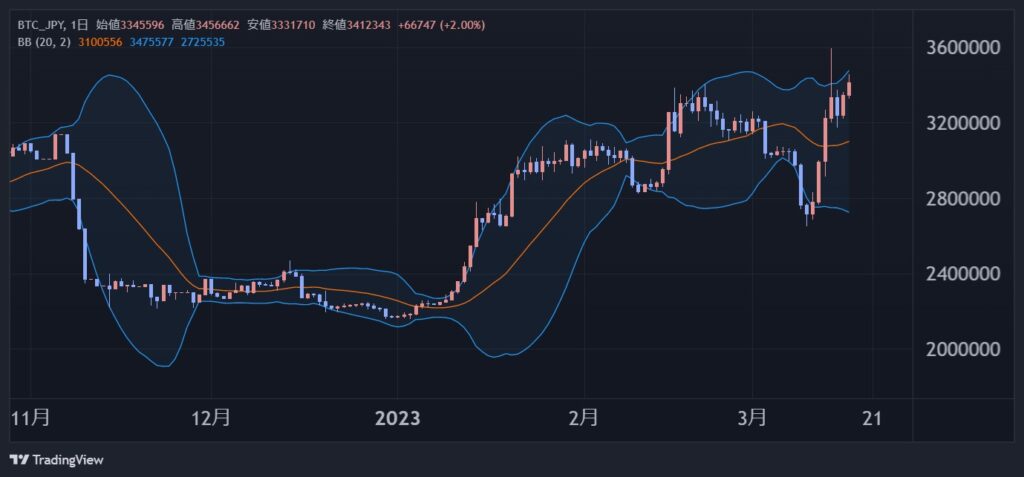Select the 11月 time axis label

30,418
